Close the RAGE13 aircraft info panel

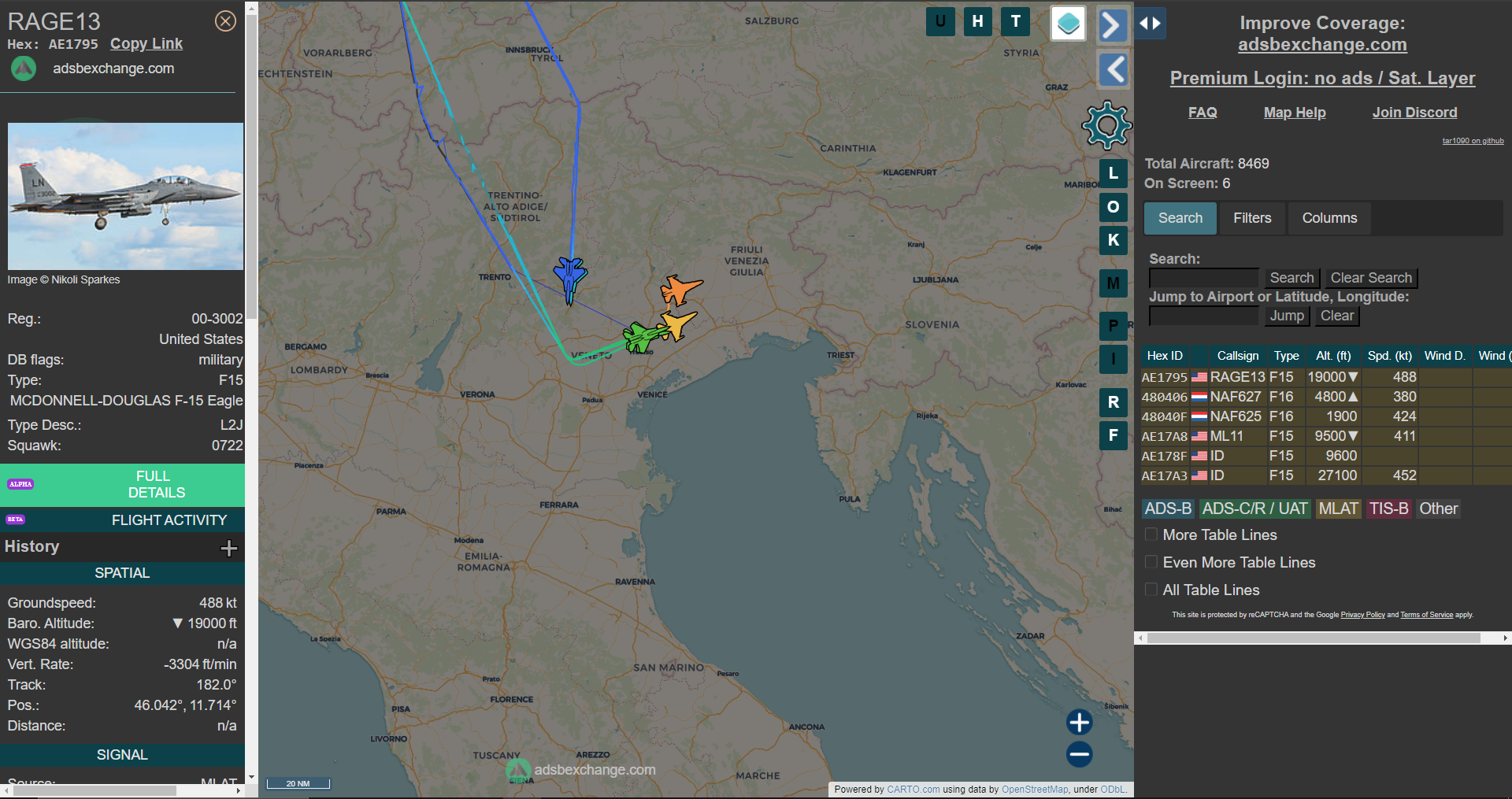(225, 21)
